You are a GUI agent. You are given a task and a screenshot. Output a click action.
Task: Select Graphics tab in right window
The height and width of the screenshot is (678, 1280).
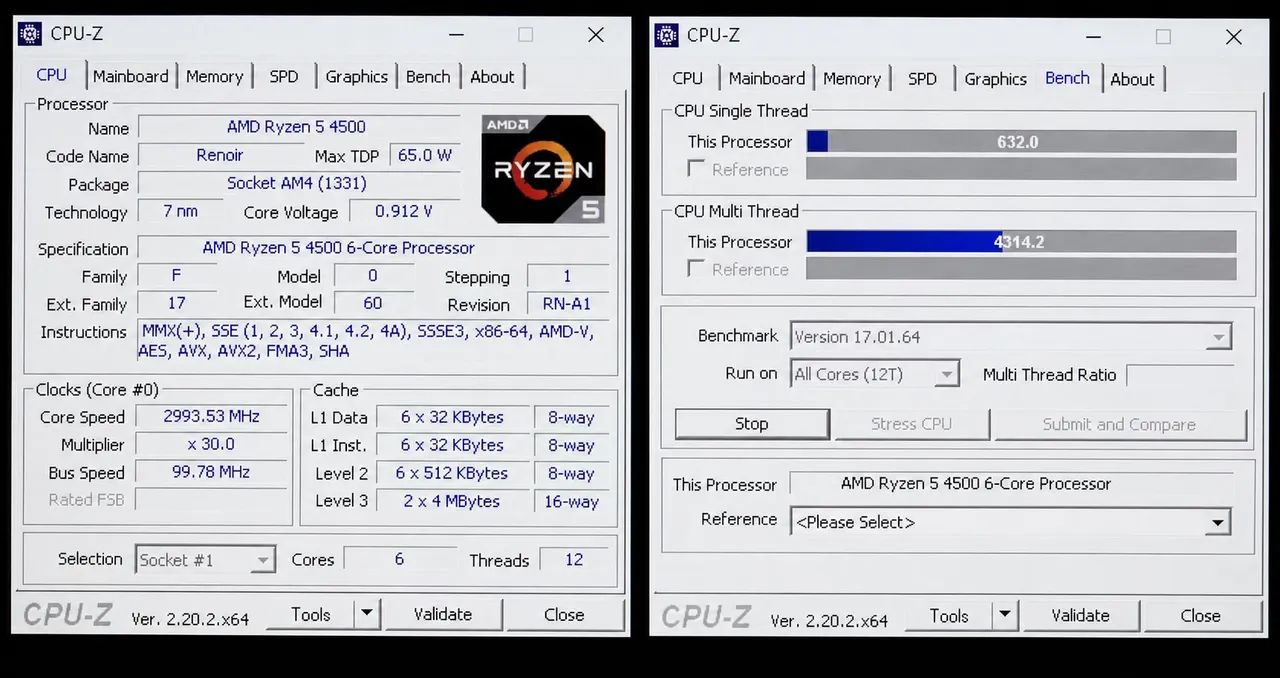click(995, 78)
